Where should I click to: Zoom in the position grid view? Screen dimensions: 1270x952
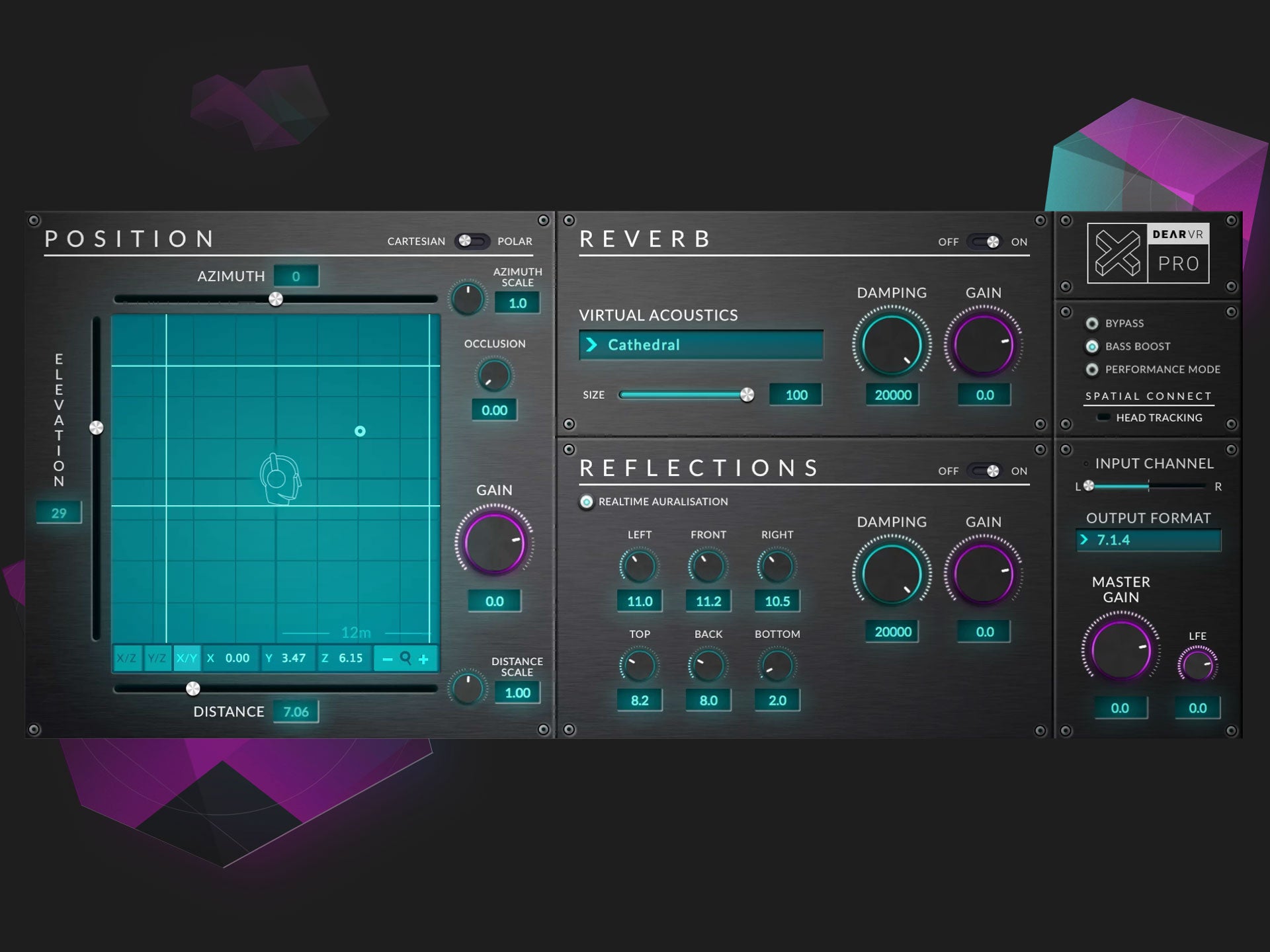[423, 659]
